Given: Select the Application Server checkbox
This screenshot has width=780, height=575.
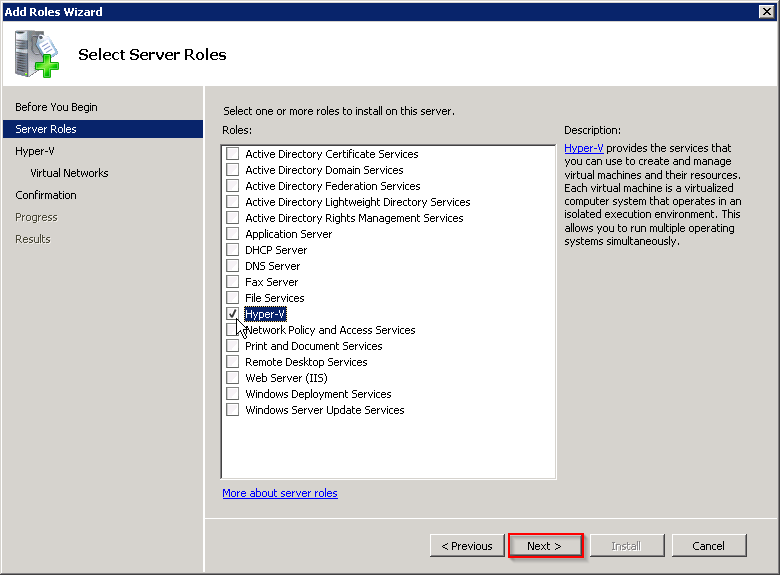Looking at the screenshot, I should tap(232, 234).
